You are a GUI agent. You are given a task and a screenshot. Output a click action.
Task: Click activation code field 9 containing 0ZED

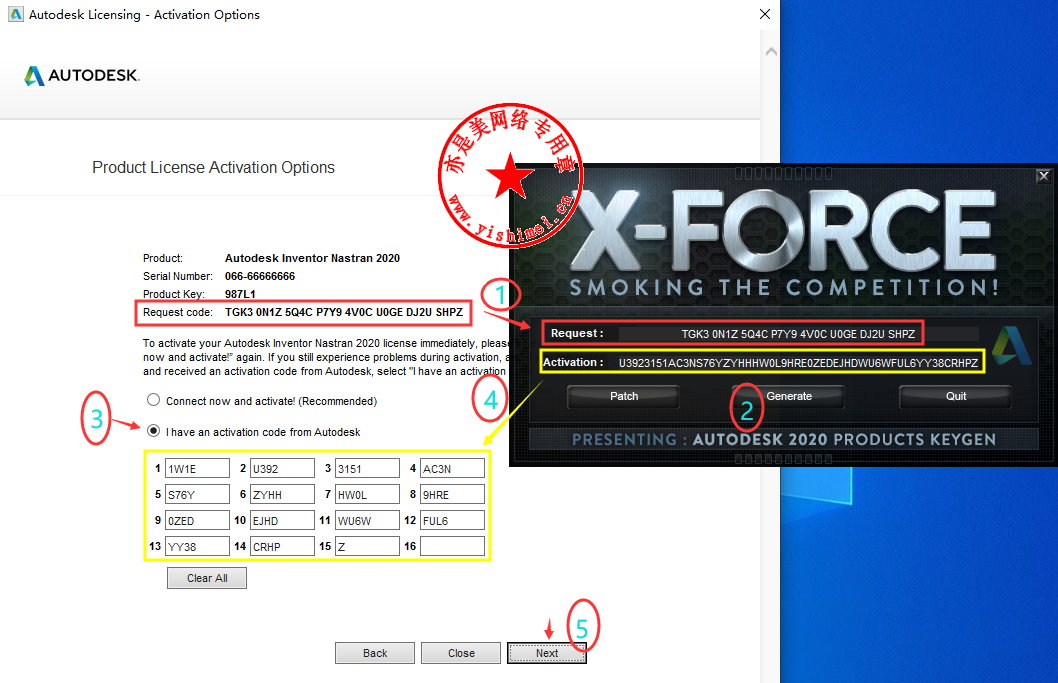pos(197,520)
